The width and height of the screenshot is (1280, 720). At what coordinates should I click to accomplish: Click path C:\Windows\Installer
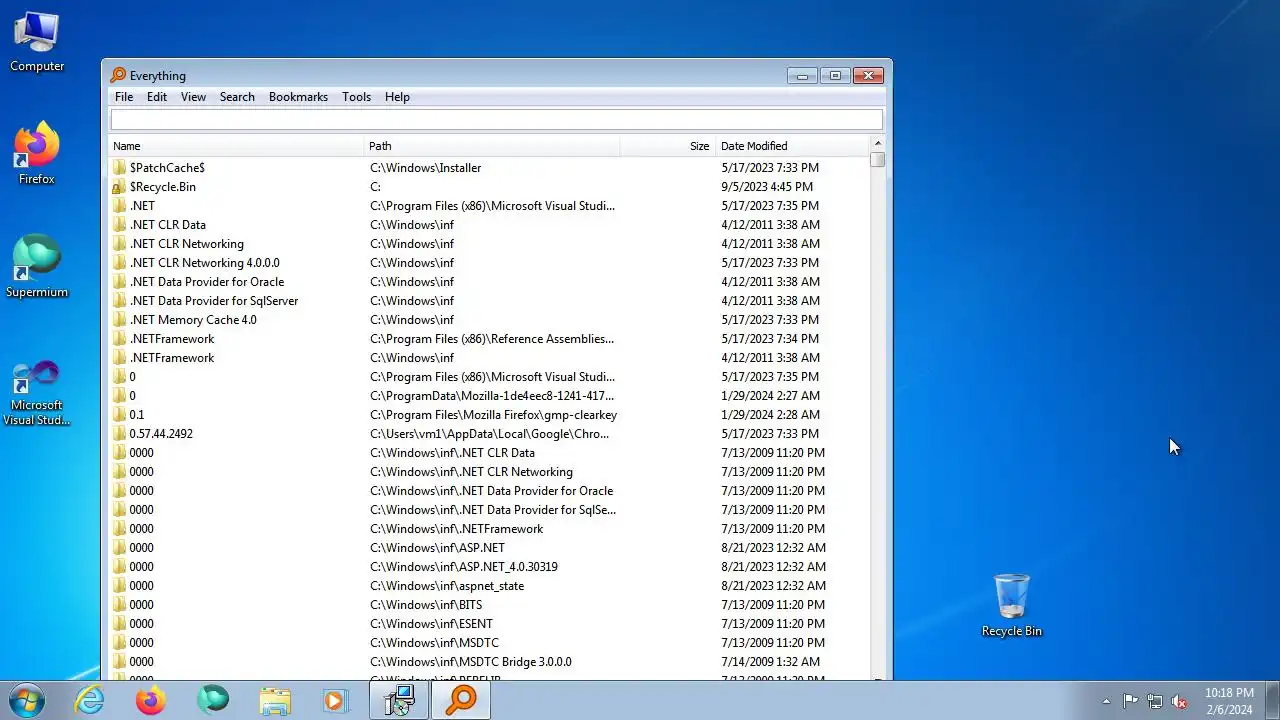pos(425,168)
